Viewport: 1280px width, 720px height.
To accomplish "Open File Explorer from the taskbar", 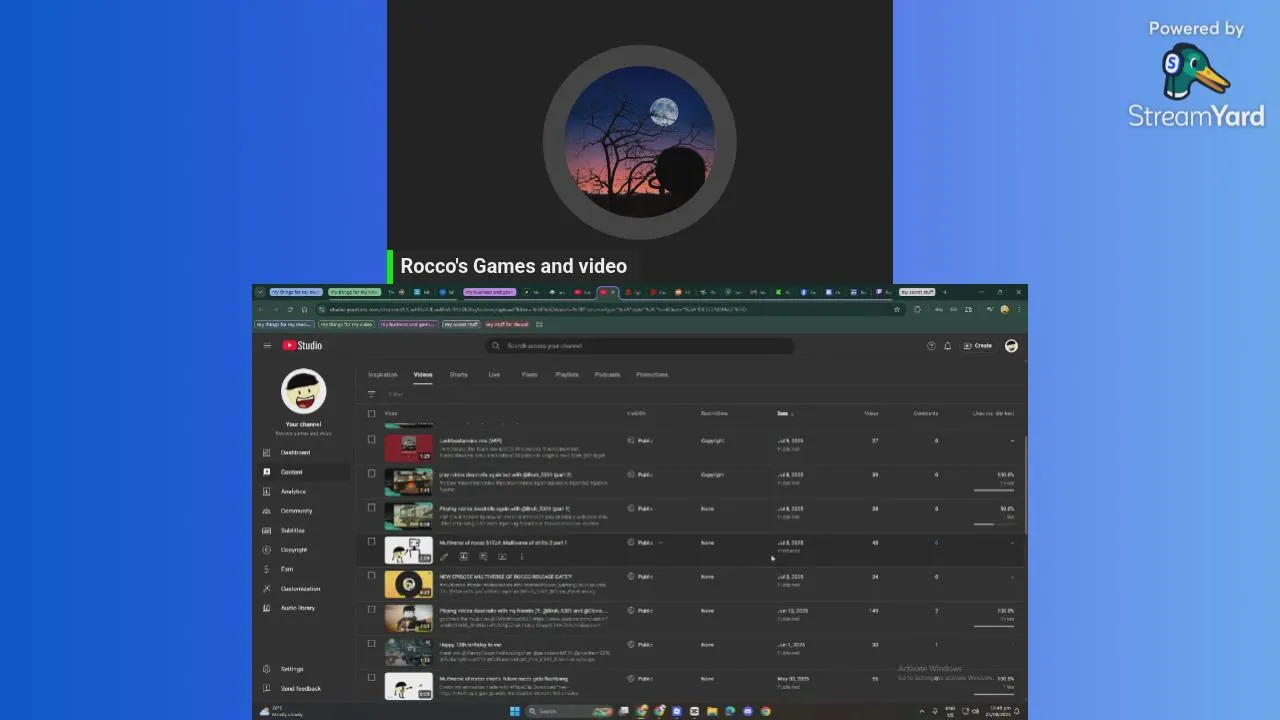I will coord(712,711).
